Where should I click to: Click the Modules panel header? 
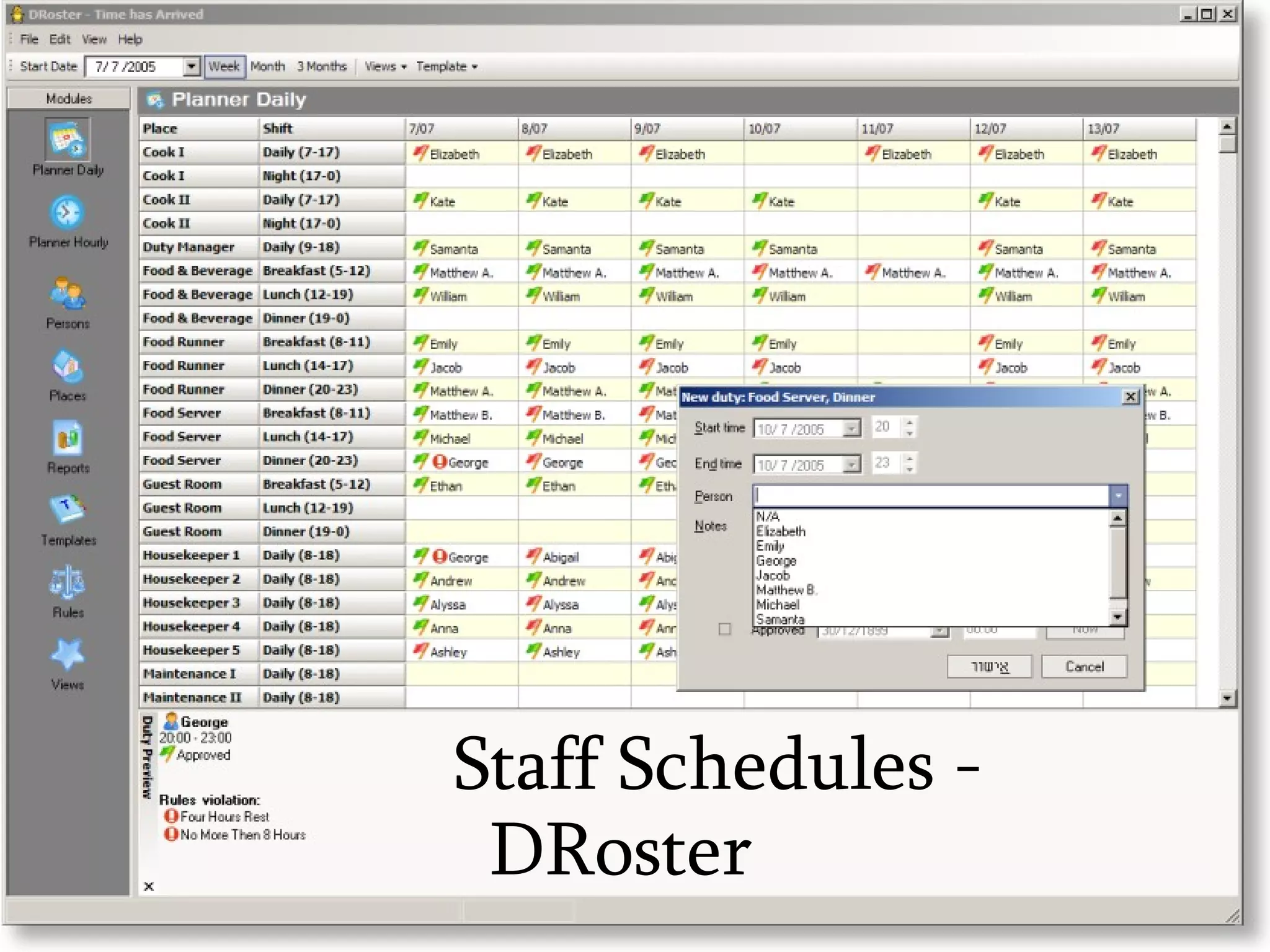pyautogui.click(x=69, y=99)
